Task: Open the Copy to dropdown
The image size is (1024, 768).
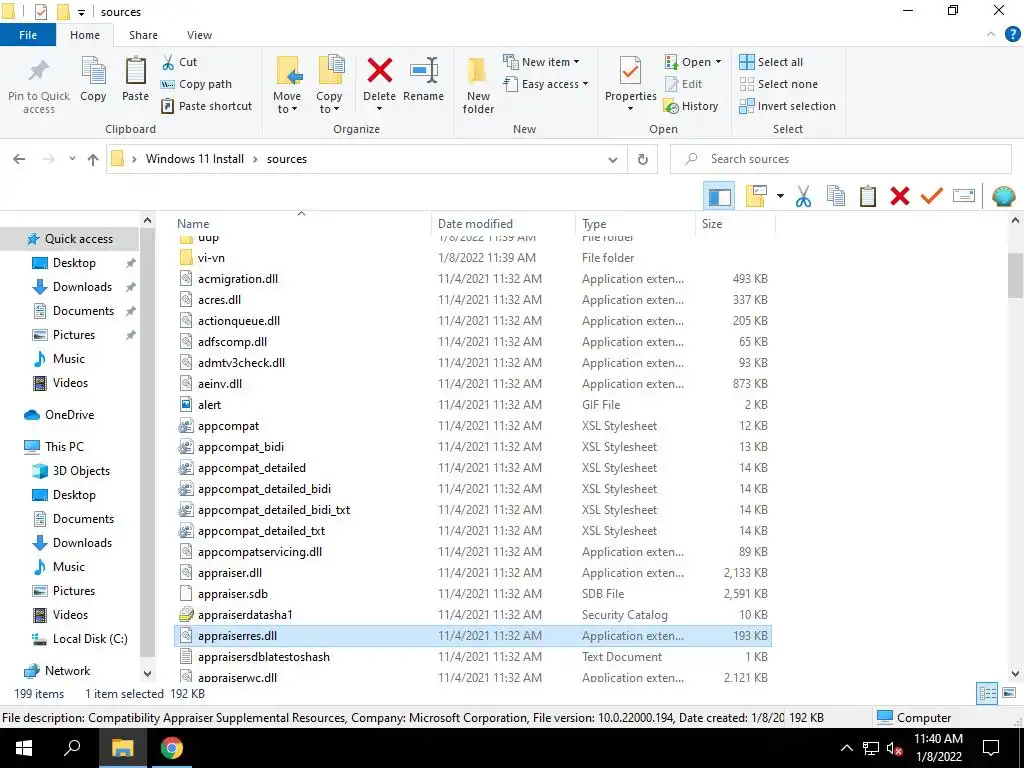Action: tap(328, 103)
